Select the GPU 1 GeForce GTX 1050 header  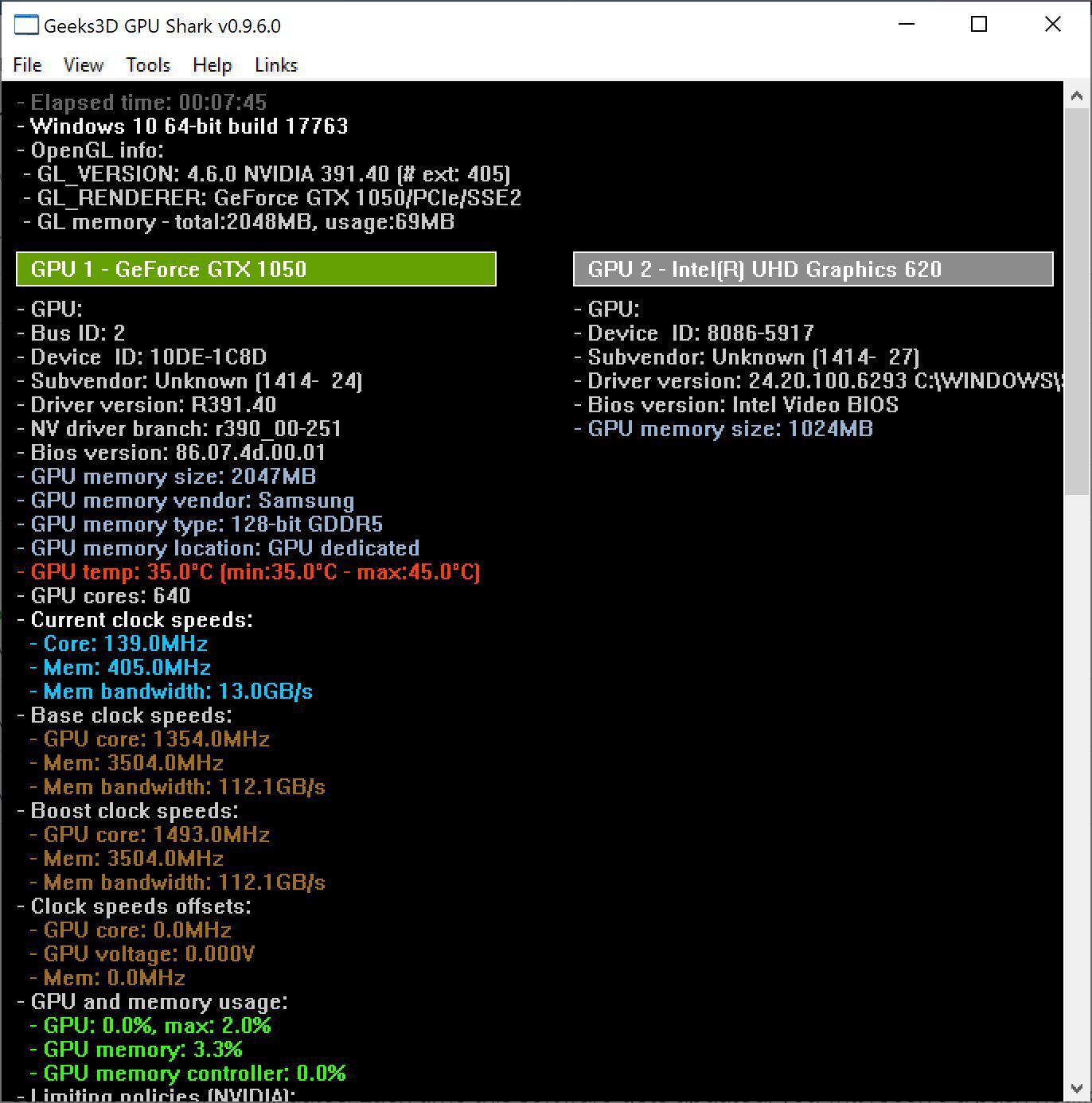tap(255, 269)
